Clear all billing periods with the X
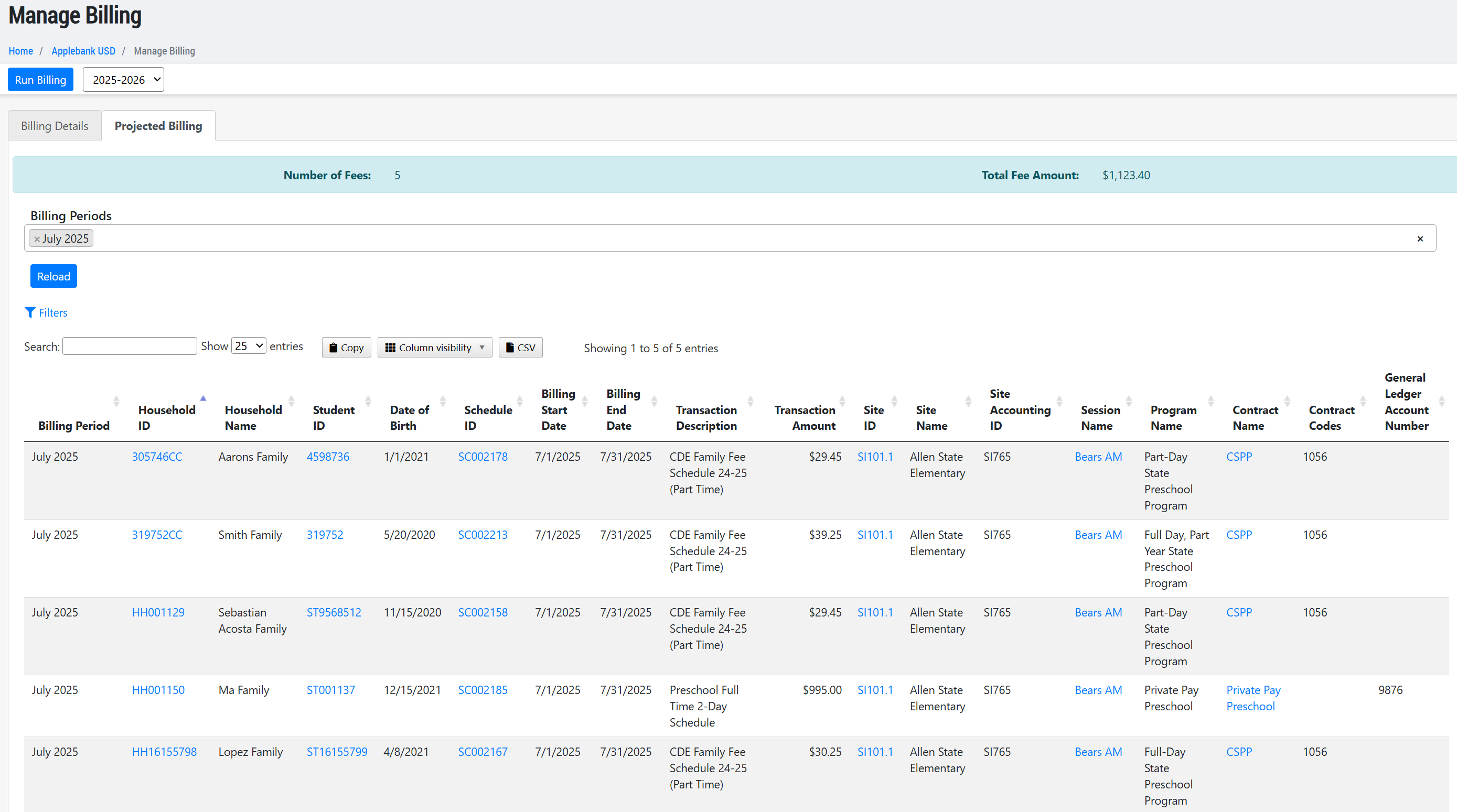This screenshot has height=812, width=1457. [x=1420, y=239]
